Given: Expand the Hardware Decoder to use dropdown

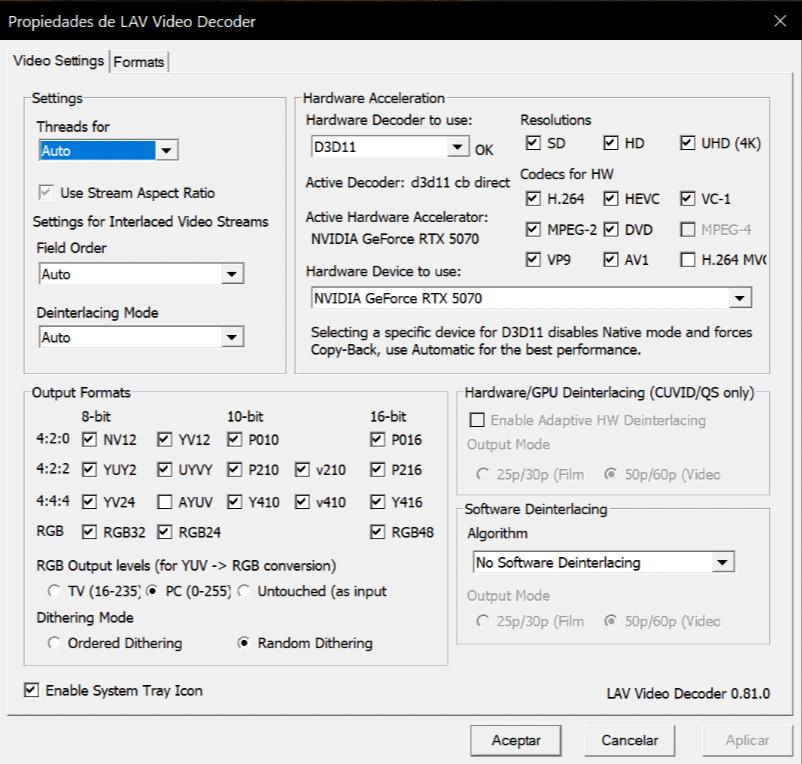Looking at the screenshot, I should [458, 149].
